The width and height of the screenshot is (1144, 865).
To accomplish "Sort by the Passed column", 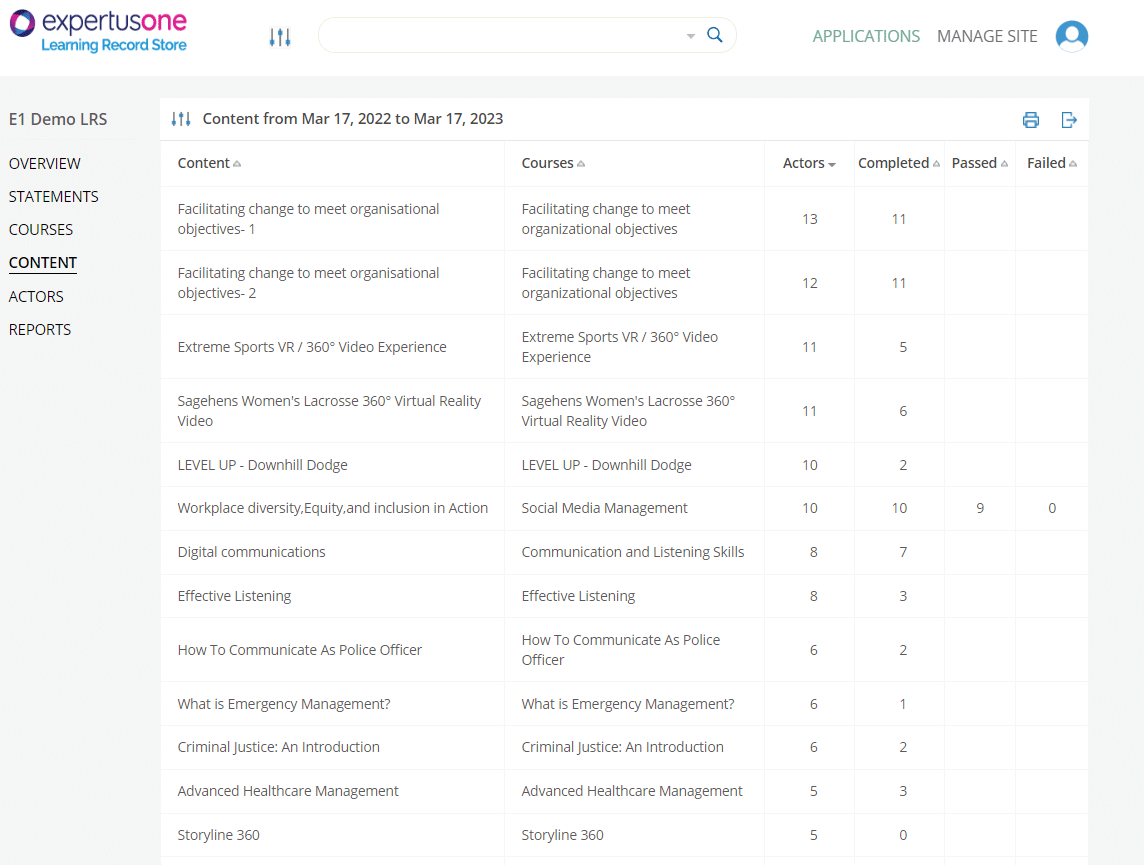I will point(980,163).
